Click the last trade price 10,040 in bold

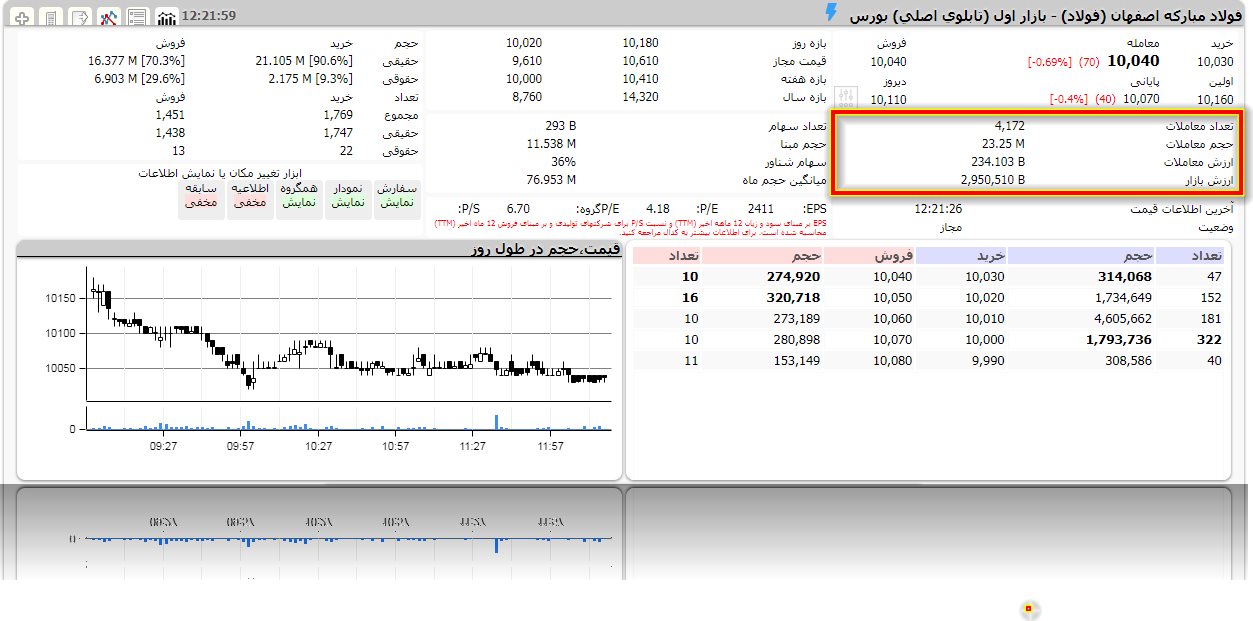click(1133, 61)
